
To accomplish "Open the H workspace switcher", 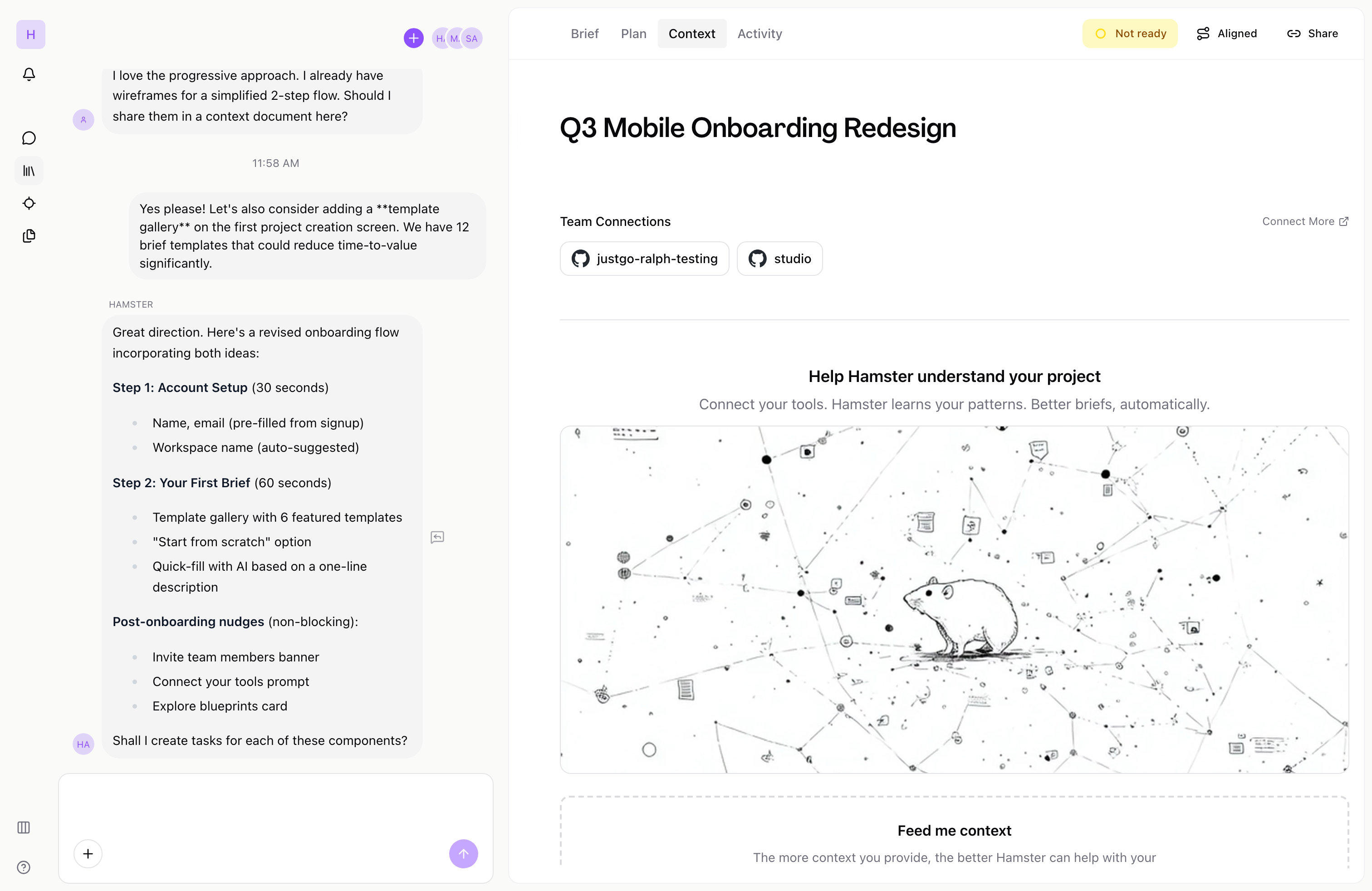I will point(30,34).
